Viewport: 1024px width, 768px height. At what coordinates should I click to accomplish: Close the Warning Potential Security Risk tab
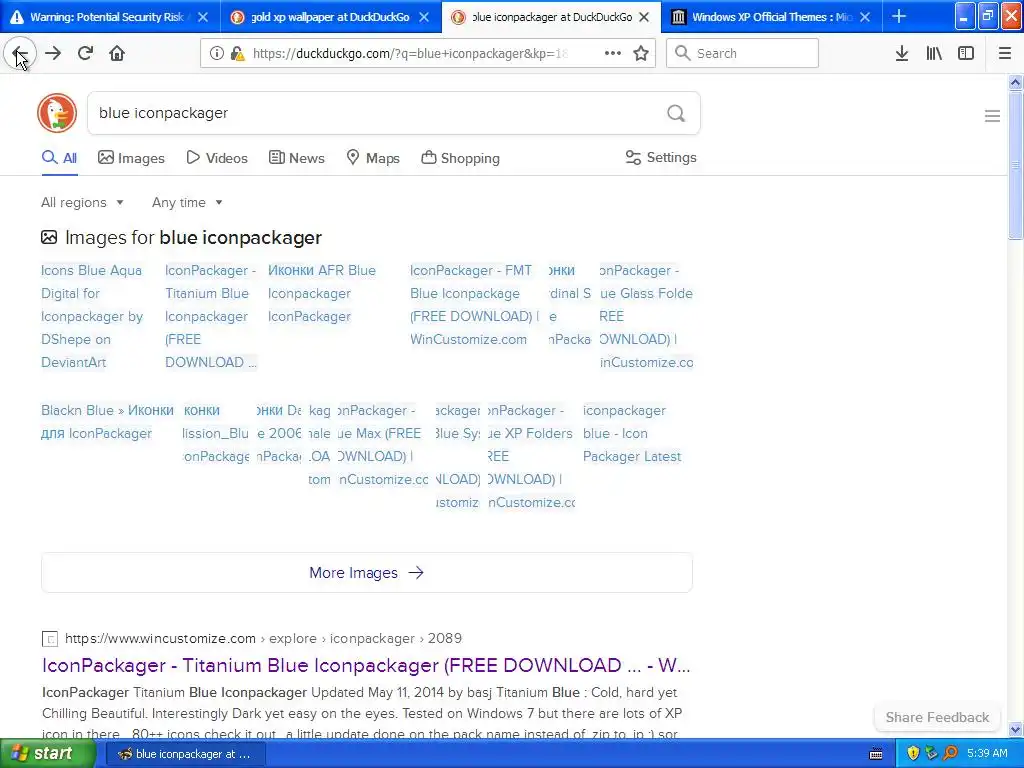pyautogui.click(x=203, y=17)
